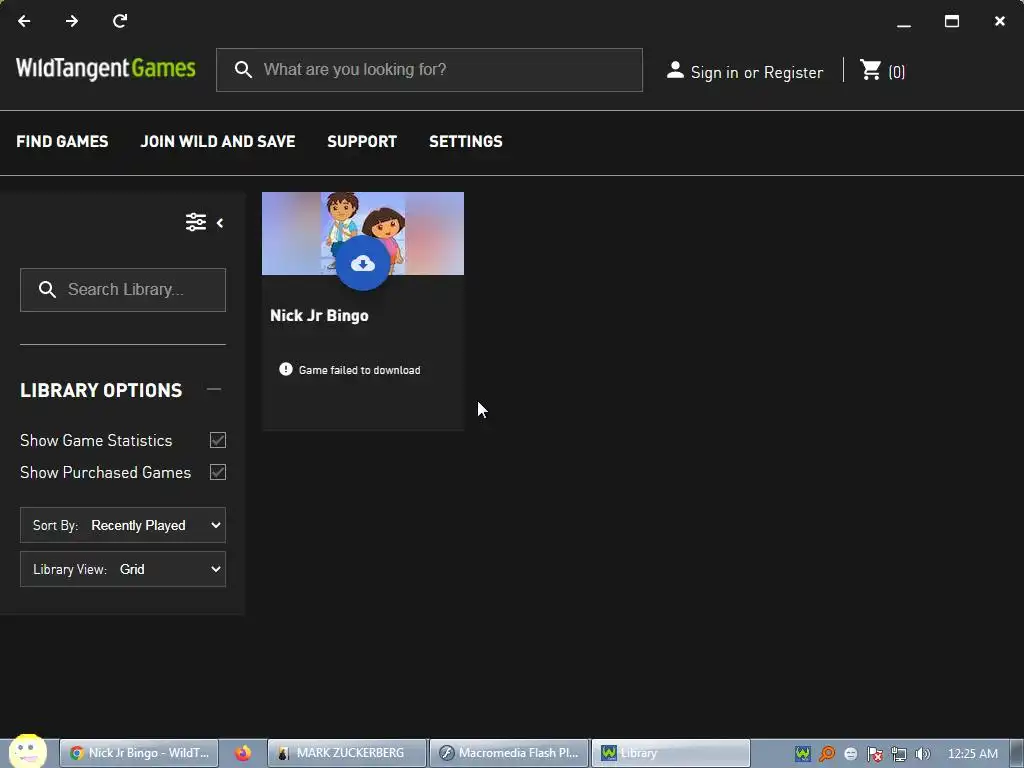Screen dimensions: 1024x768
Task: Open Sign in or Register
Action: pyautogui.click(x=757, y=72)
